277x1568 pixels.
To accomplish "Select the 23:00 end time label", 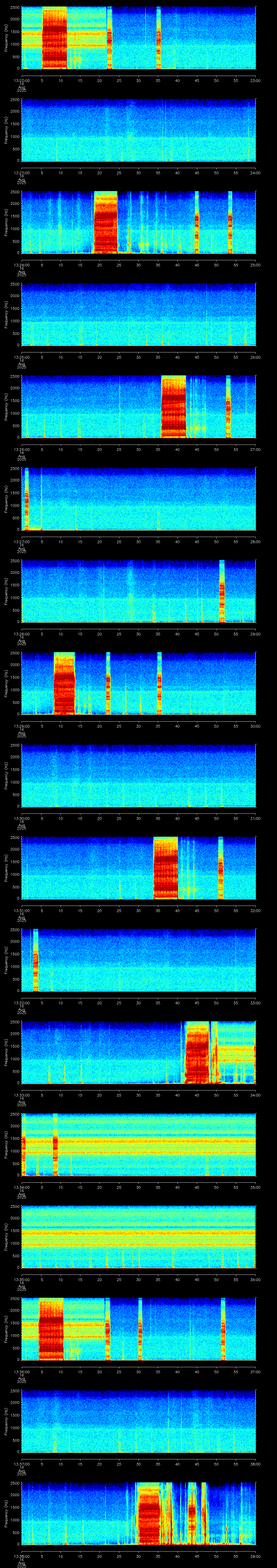I will [x=255, y=80].
